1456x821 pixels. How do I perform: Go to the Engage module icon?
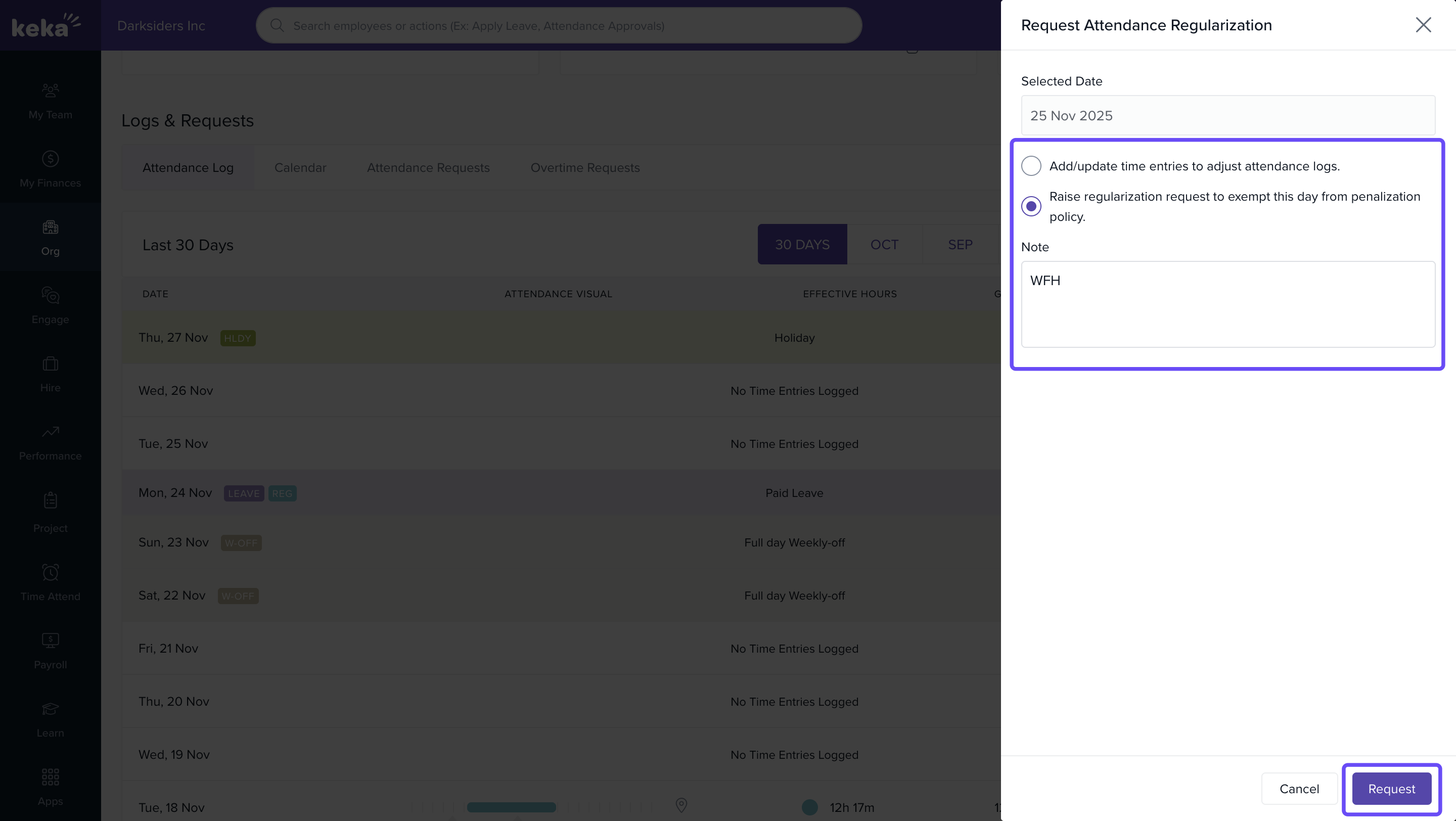(x=51, y=296)
